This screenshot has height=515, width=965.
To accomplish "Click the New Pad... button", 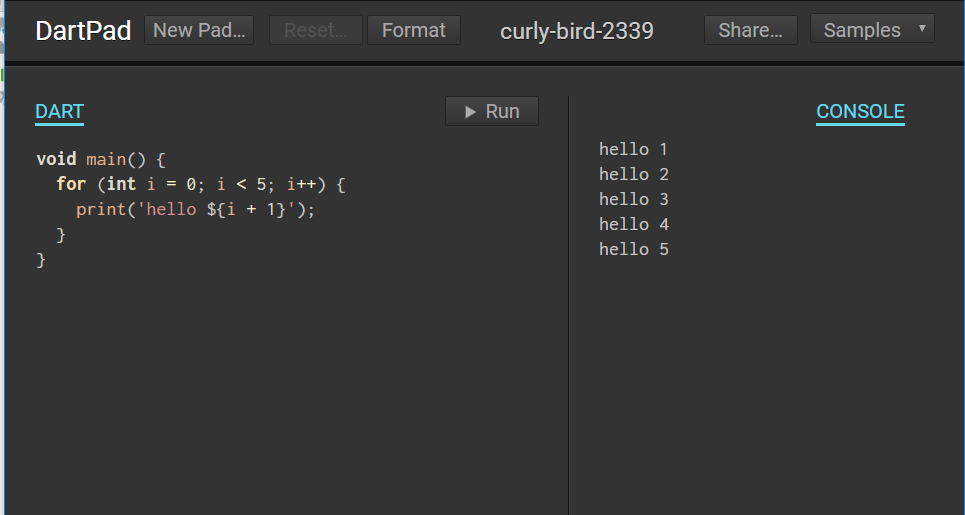I will coord(199,30).
